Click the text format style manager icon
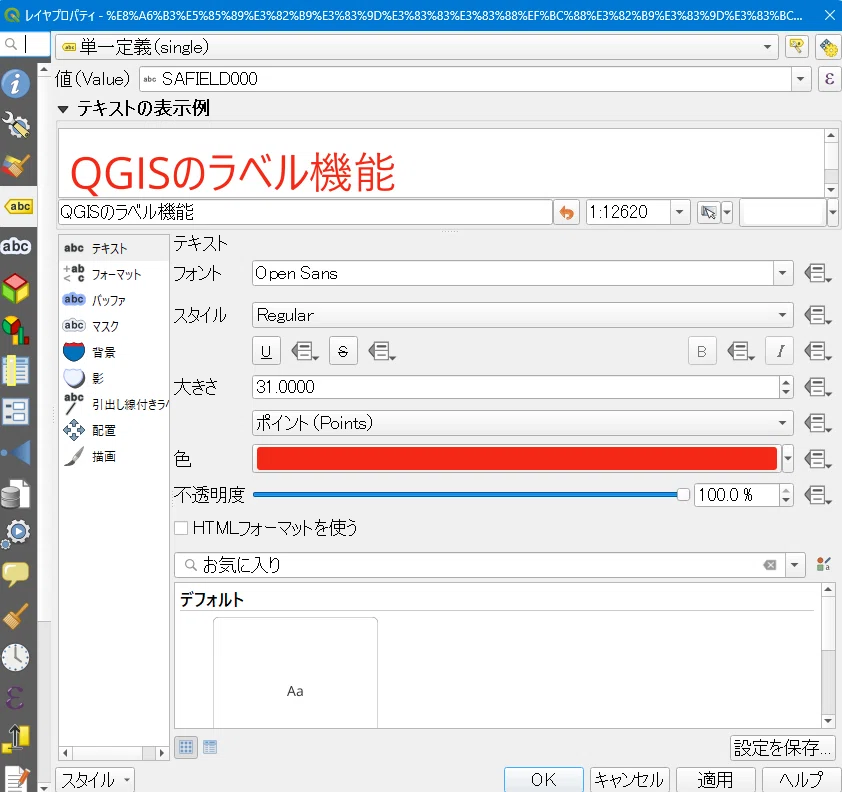Image resolution: width=842 pixels, height=792 pixels. [823, 565]
